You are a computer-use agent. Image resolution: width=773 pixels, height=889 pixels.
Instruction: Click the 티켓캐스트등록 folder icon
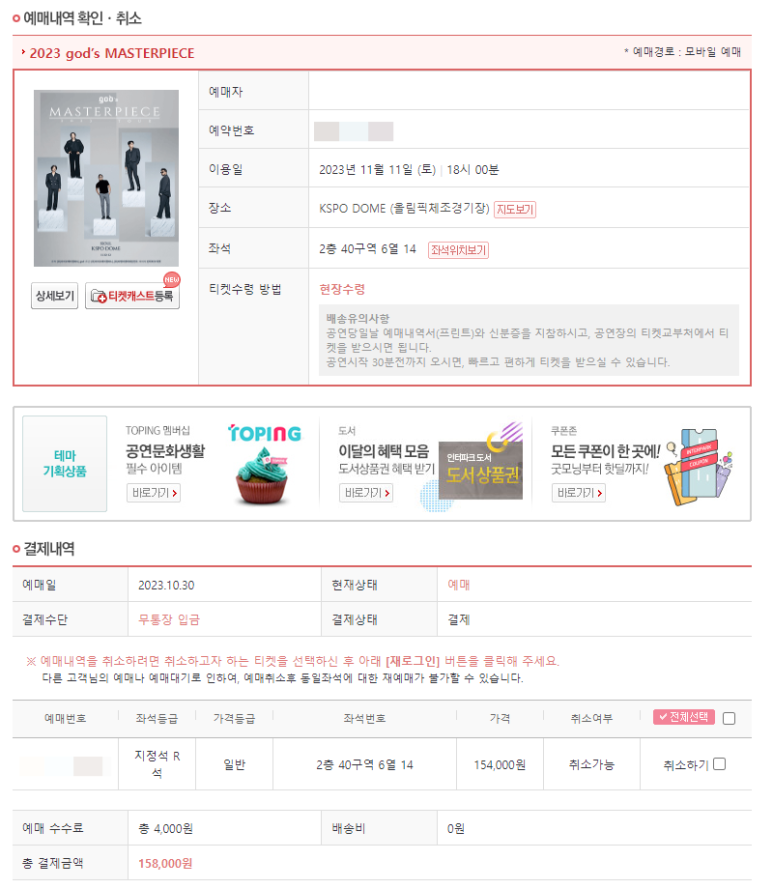[99, 297]
